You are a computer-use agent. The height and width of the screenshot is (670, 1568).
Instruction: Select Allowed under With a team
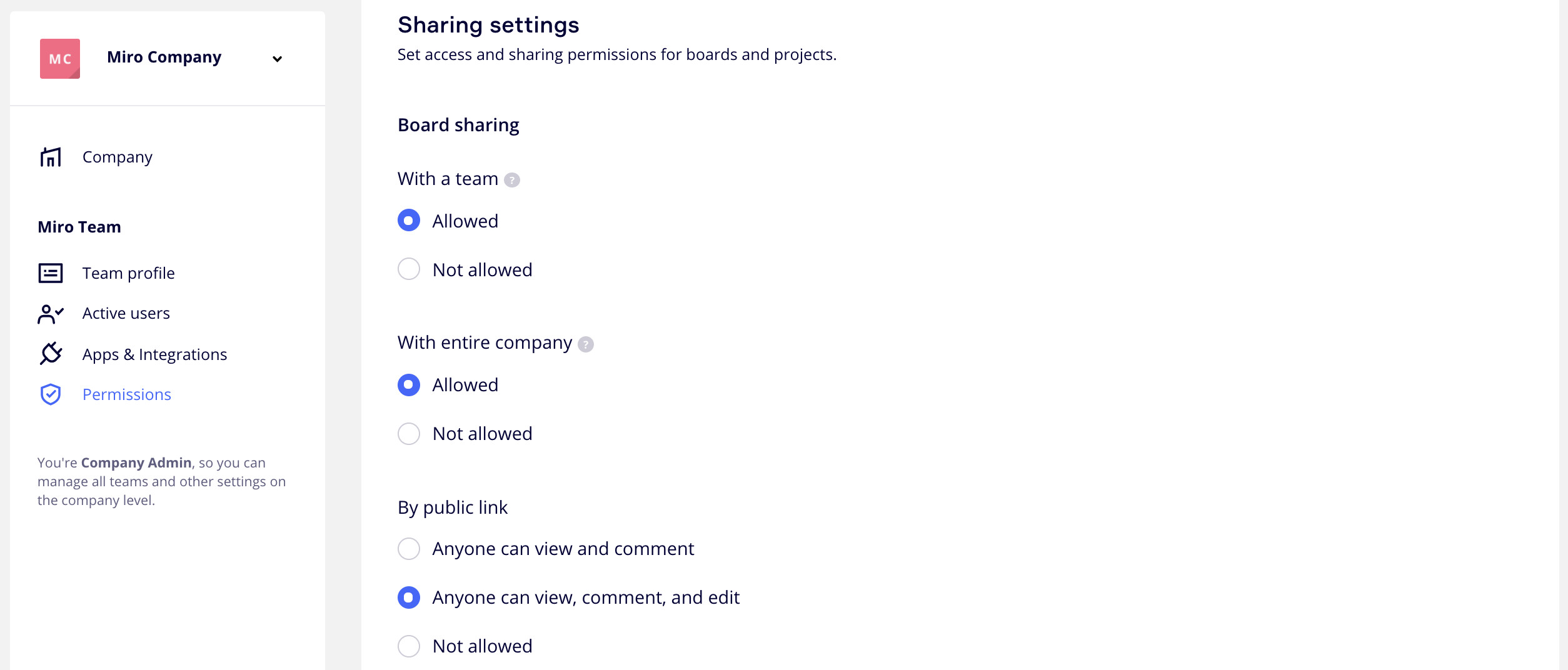(x=409, y=221)
